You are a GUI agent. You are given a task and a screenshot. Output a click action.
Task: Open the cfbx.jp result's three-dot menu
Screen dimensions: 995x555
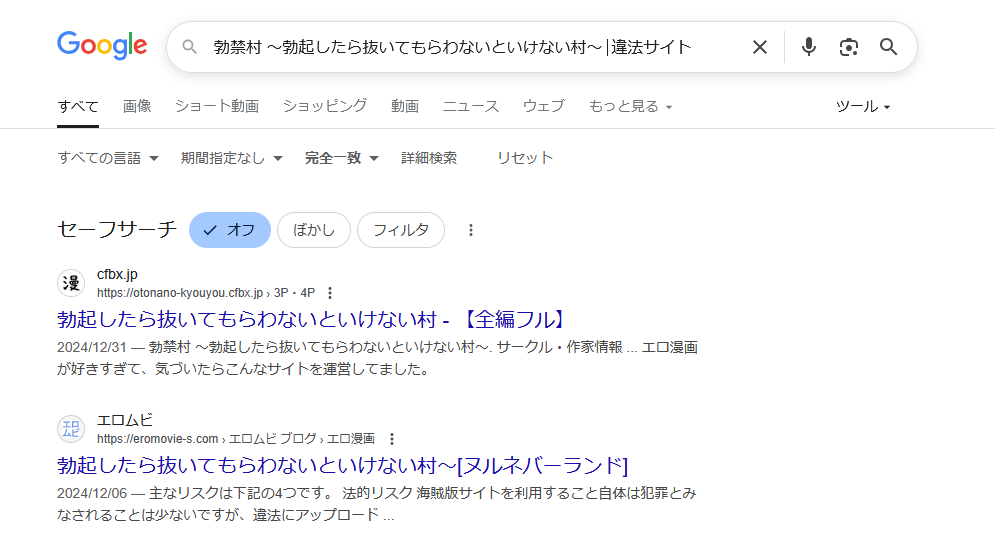pos(329,293)
